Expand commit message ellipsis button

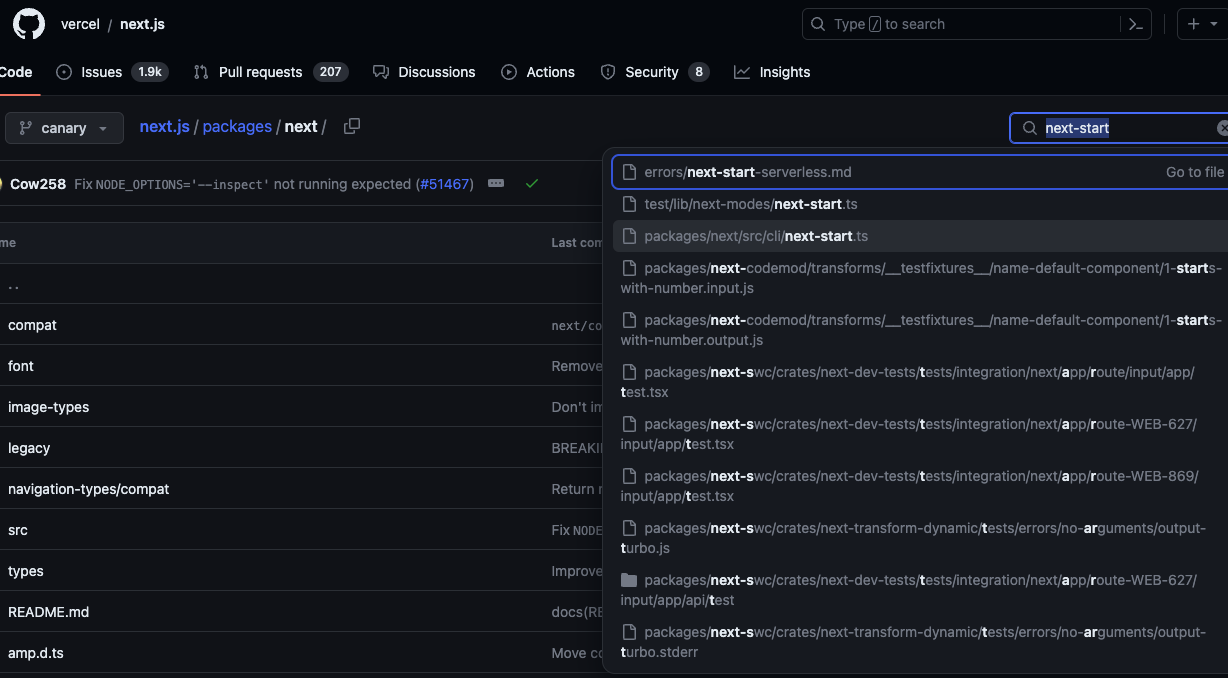tap(496, 184)
